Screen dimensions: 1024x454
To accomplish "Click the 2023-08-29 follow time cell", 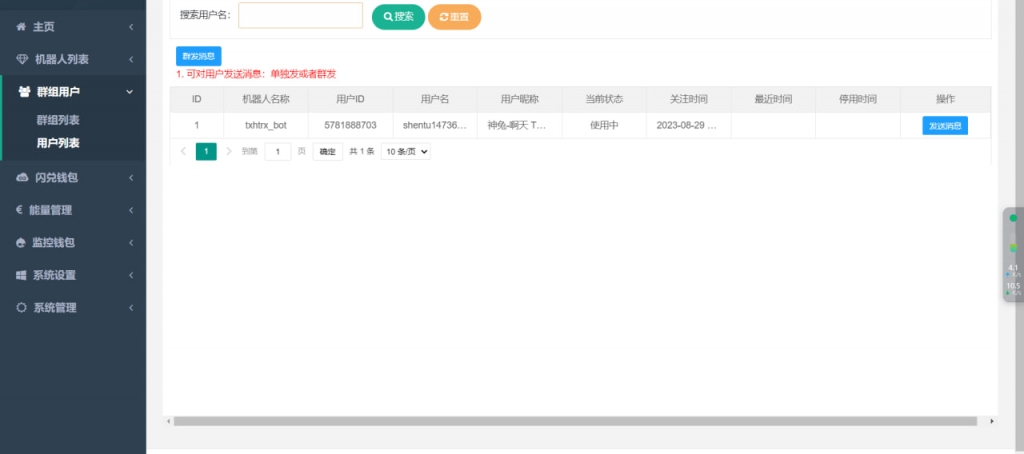I will tap(689, 125).
